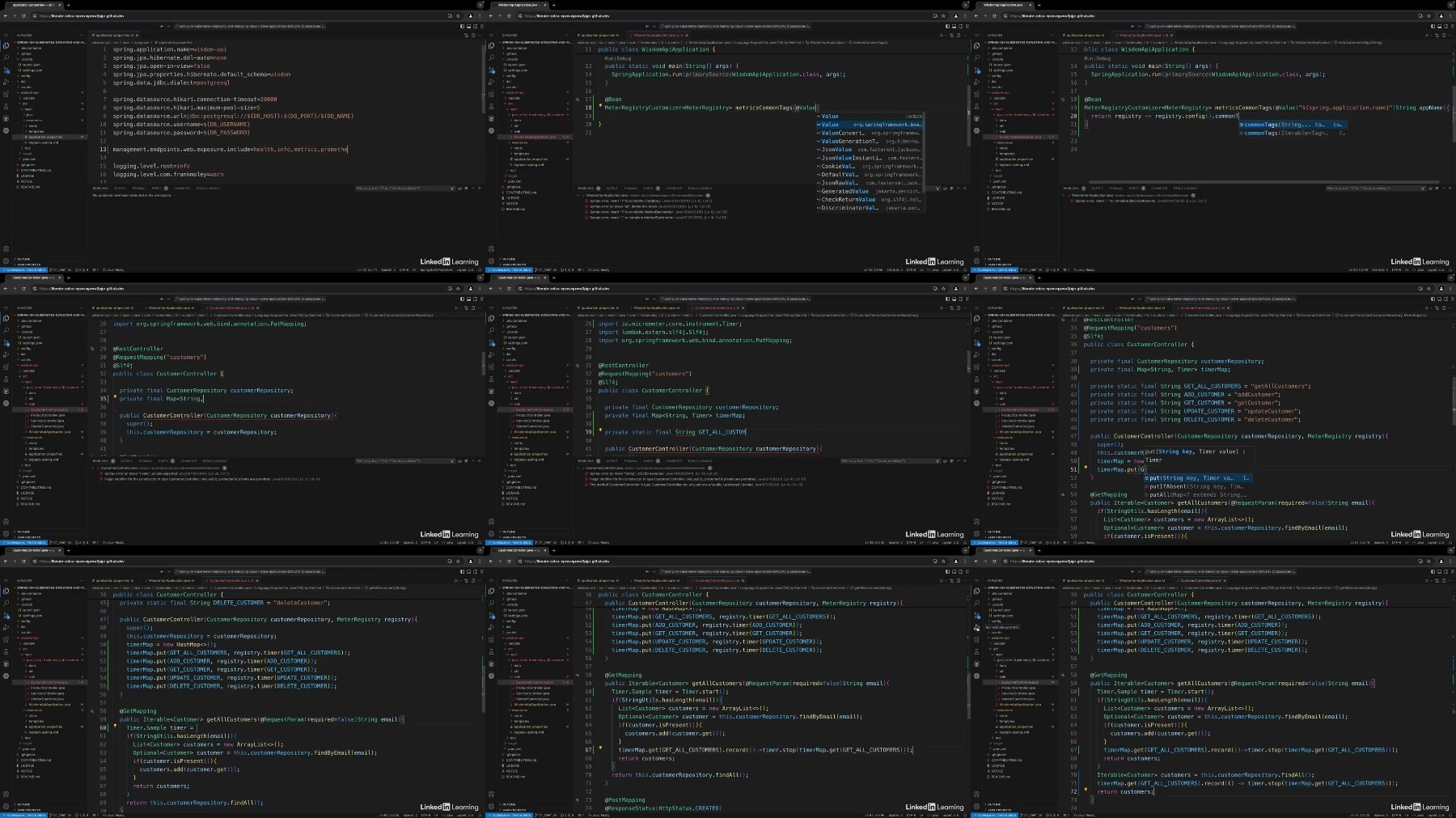This screenshot has width=1456, height=818.
Task: Toggle secondary side bar in application.properties frame
Action: point(476,26)
